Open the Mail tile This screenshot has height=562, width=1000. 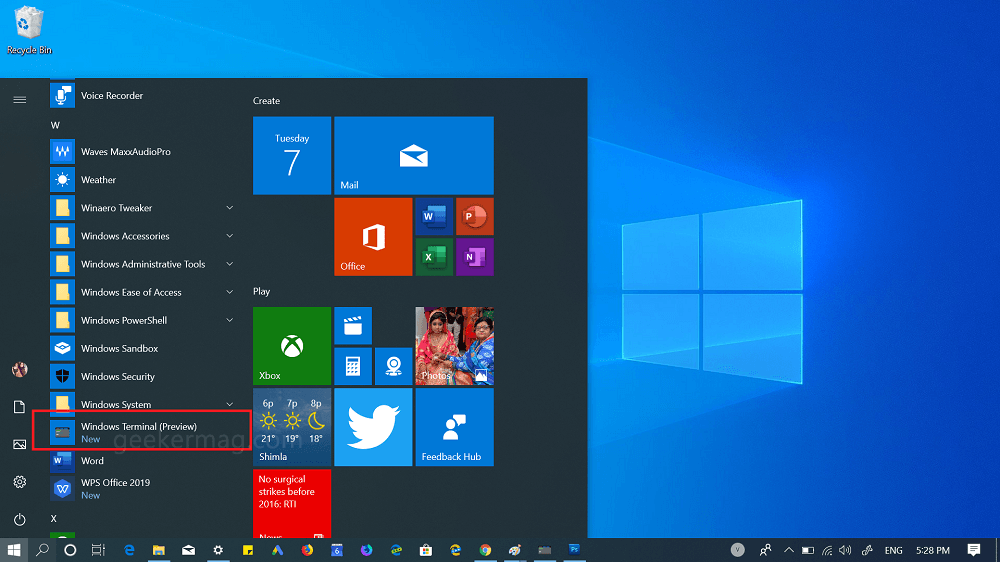point(413,156)
